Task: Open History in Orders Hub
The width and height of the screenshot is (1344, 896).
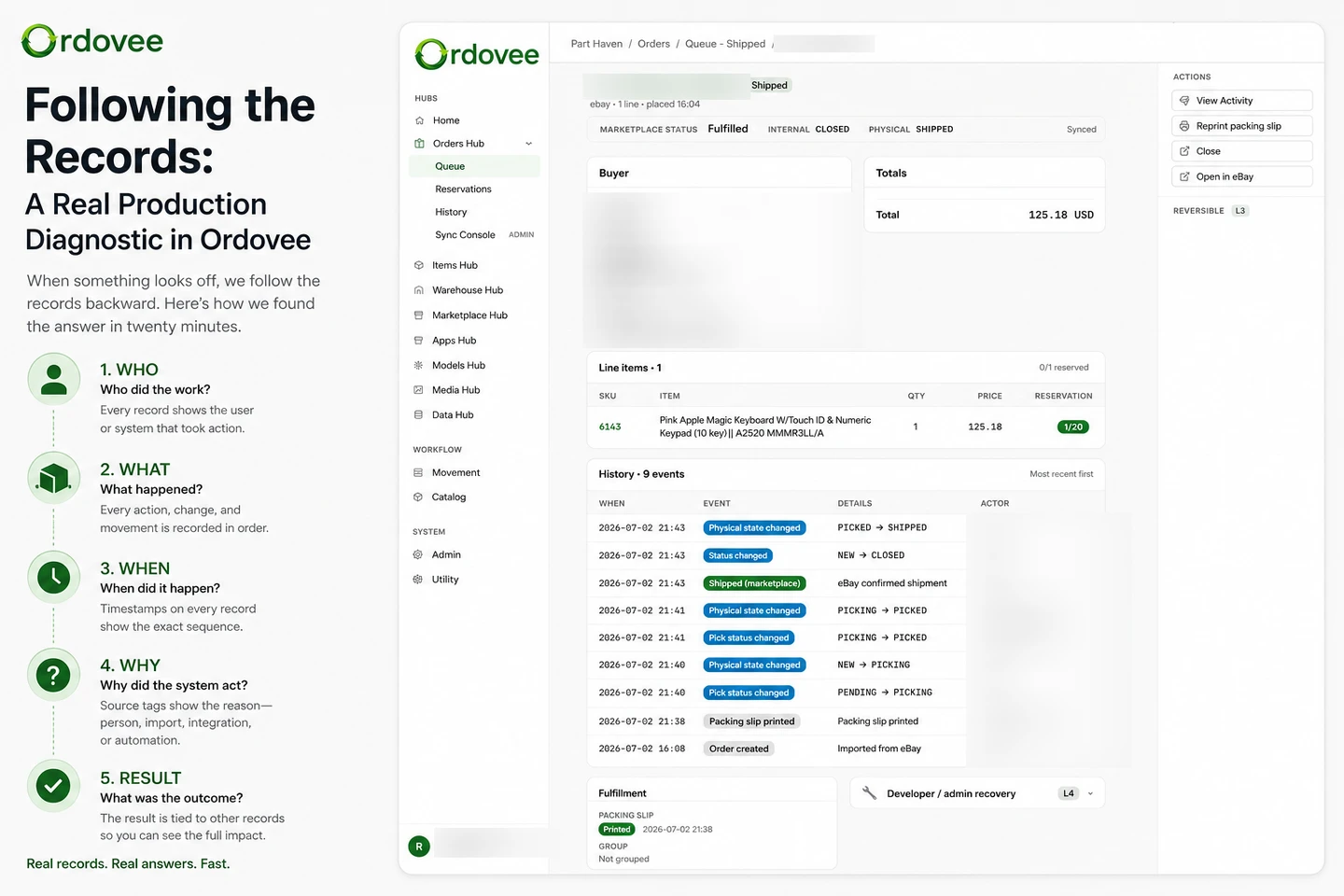Action: pos(451,212)
